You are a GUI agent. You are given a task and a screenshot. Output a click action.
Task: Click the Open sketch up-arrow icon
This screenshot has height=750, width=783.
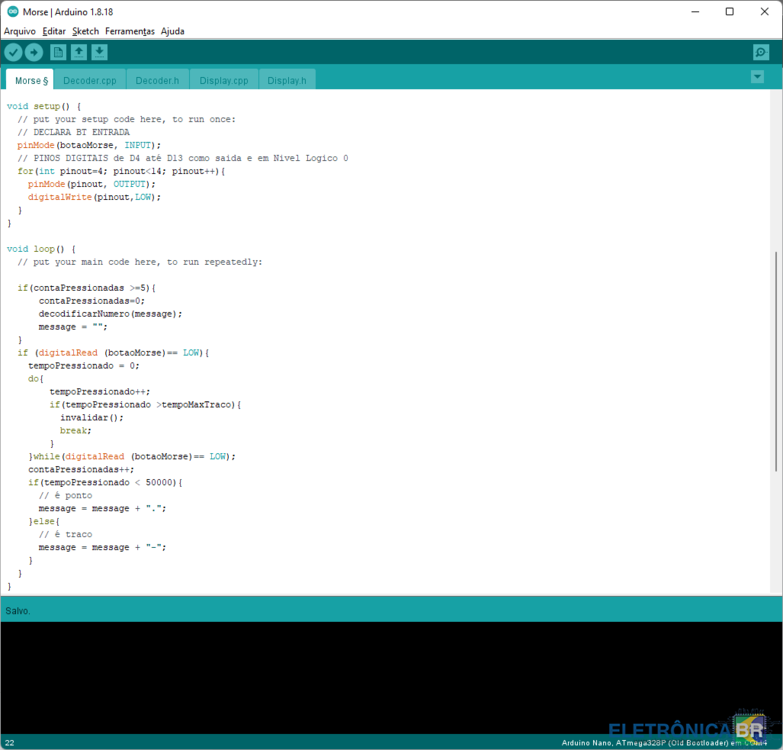pyautogui.click(x=79, y=52)
